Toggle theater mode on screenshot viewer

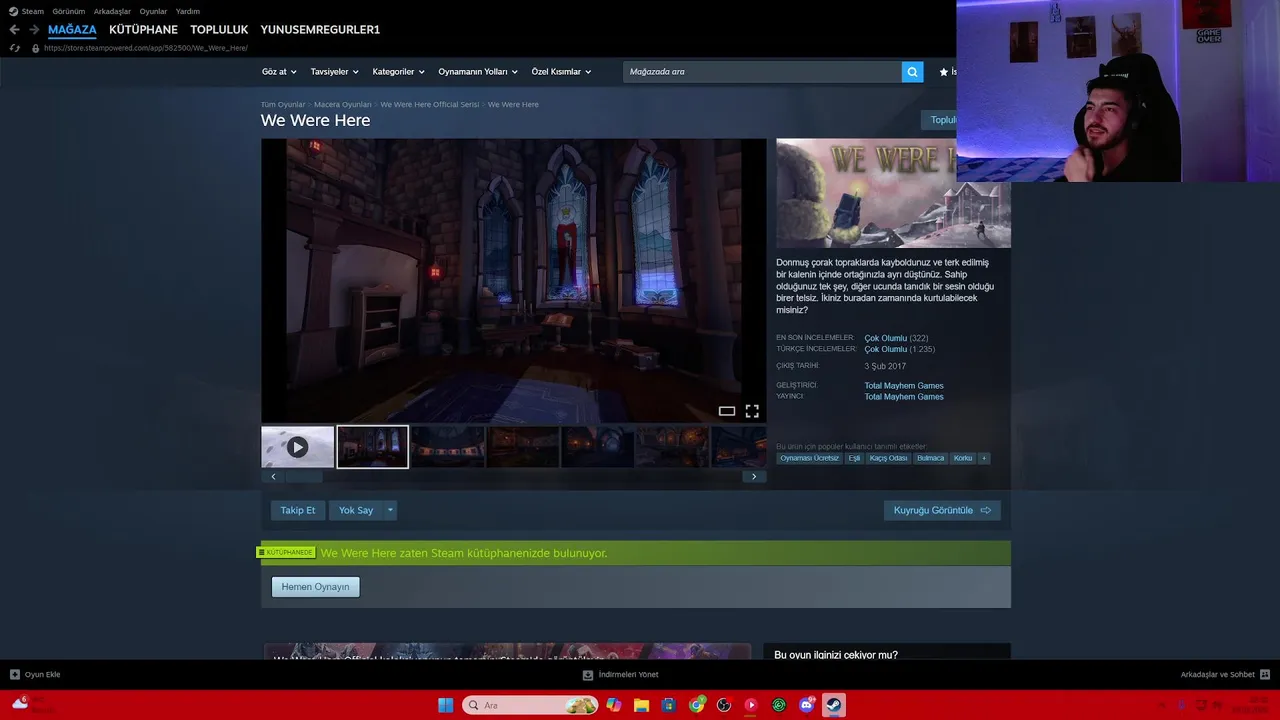point(727,411)
